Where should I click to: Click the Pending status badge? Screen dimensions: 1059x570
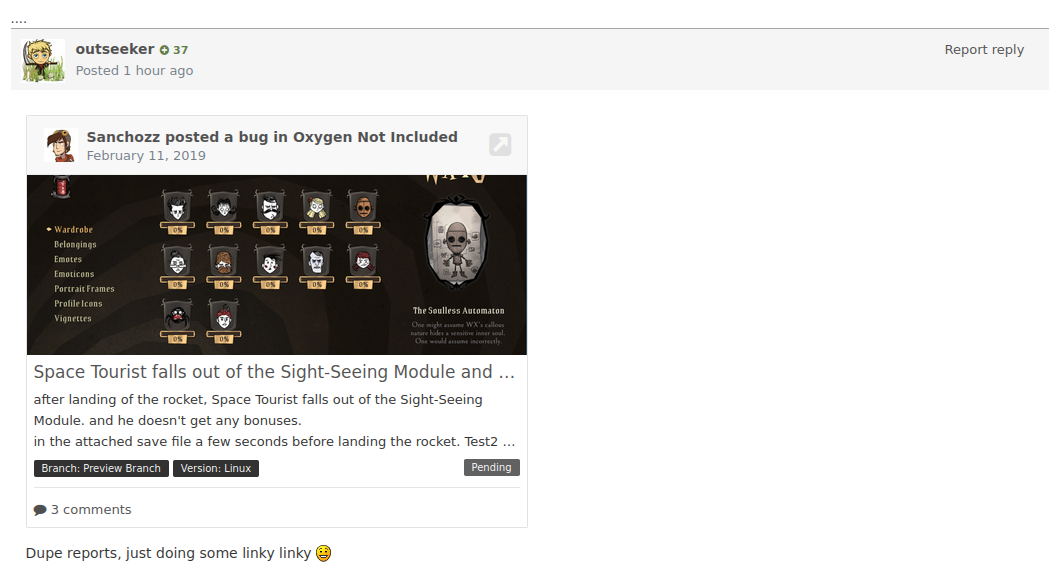click(492, 467)
